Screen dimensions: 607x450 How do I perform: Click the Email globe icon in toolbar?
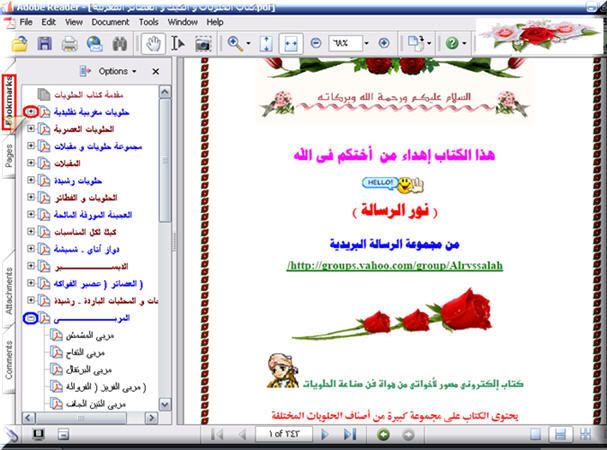[94, 44]
